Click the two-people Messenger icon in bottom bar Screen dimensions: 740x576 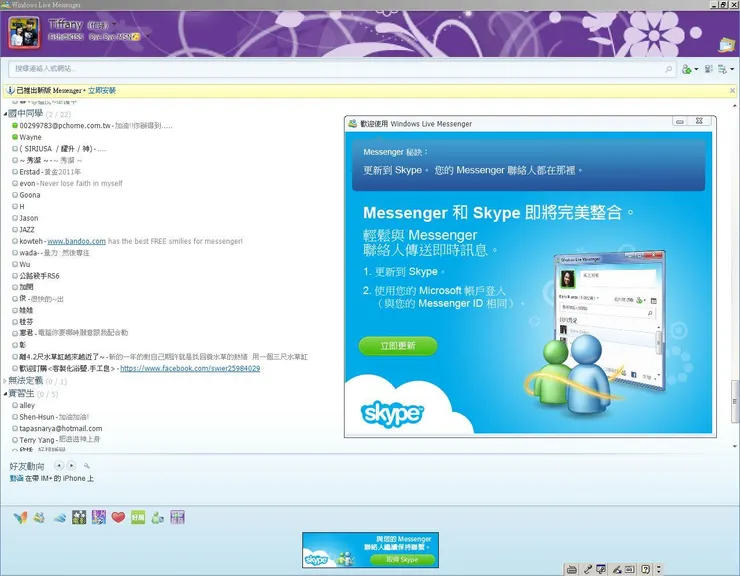(x=39, y=517)
